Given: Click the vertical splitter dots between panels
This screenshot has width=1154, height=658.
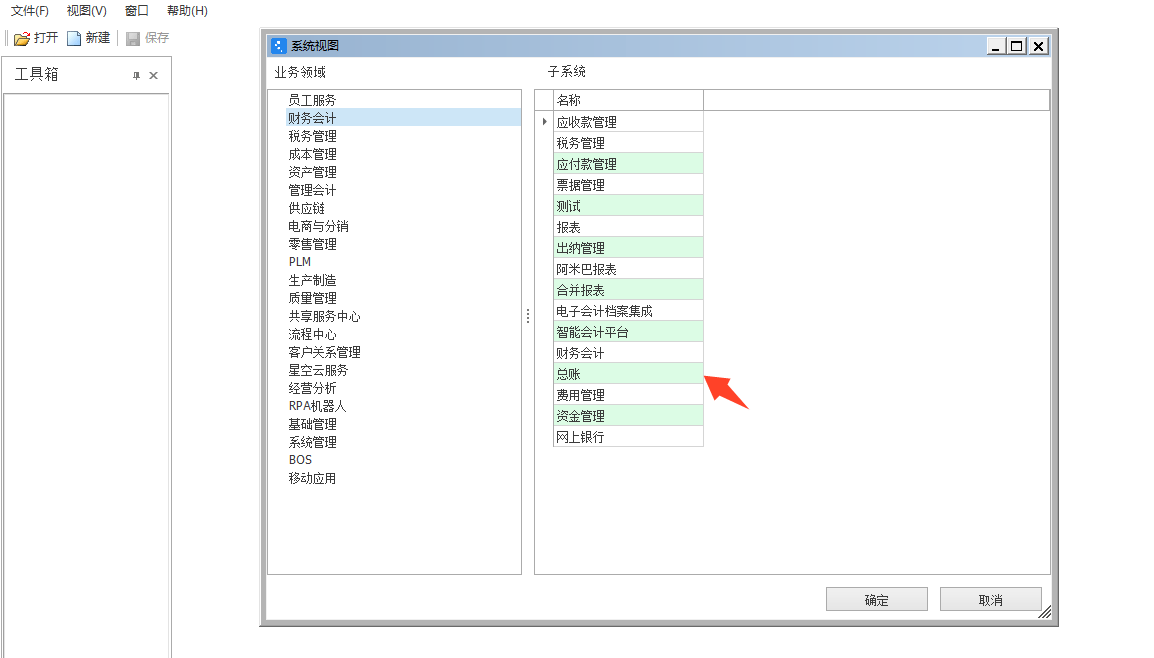Looking at the screenshot, I should click(527, 316).
